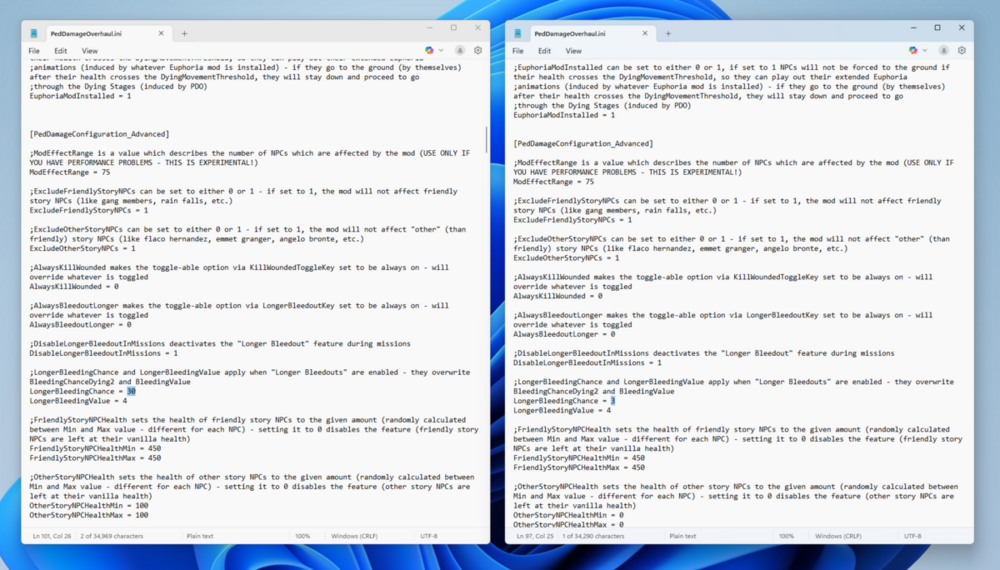Click 'FriendlyStoryNPCHealthMin = 450' in right window
1000x570 pixels.
tap(579, 458)
